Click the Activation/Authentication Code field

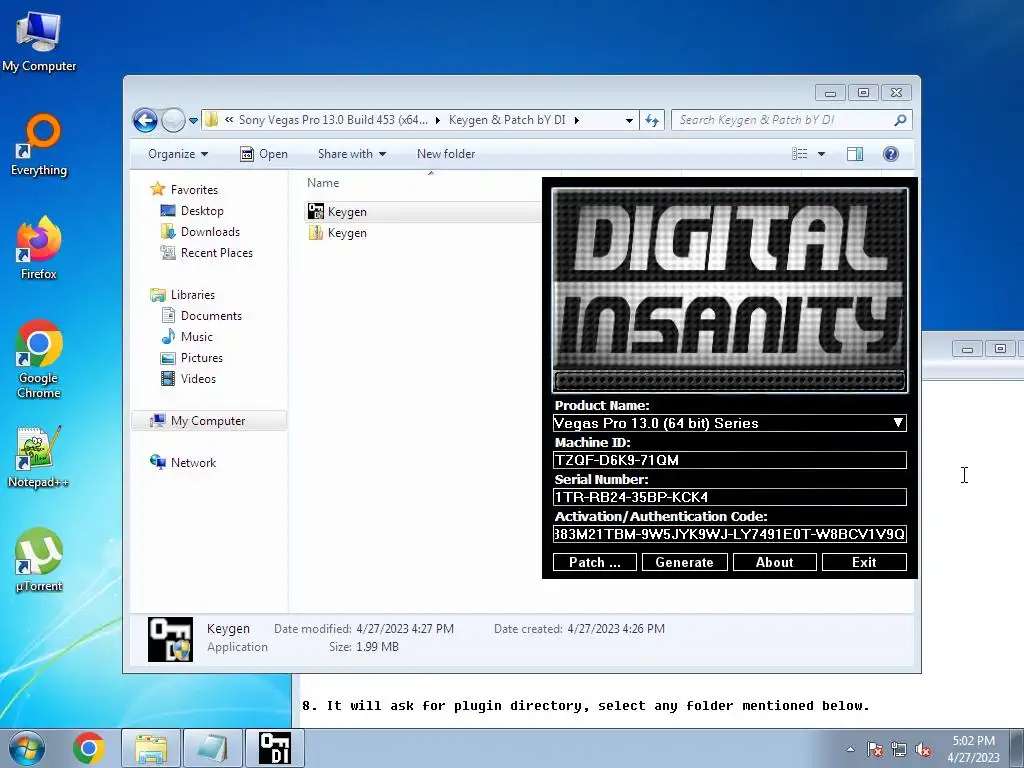click(729, 534)
